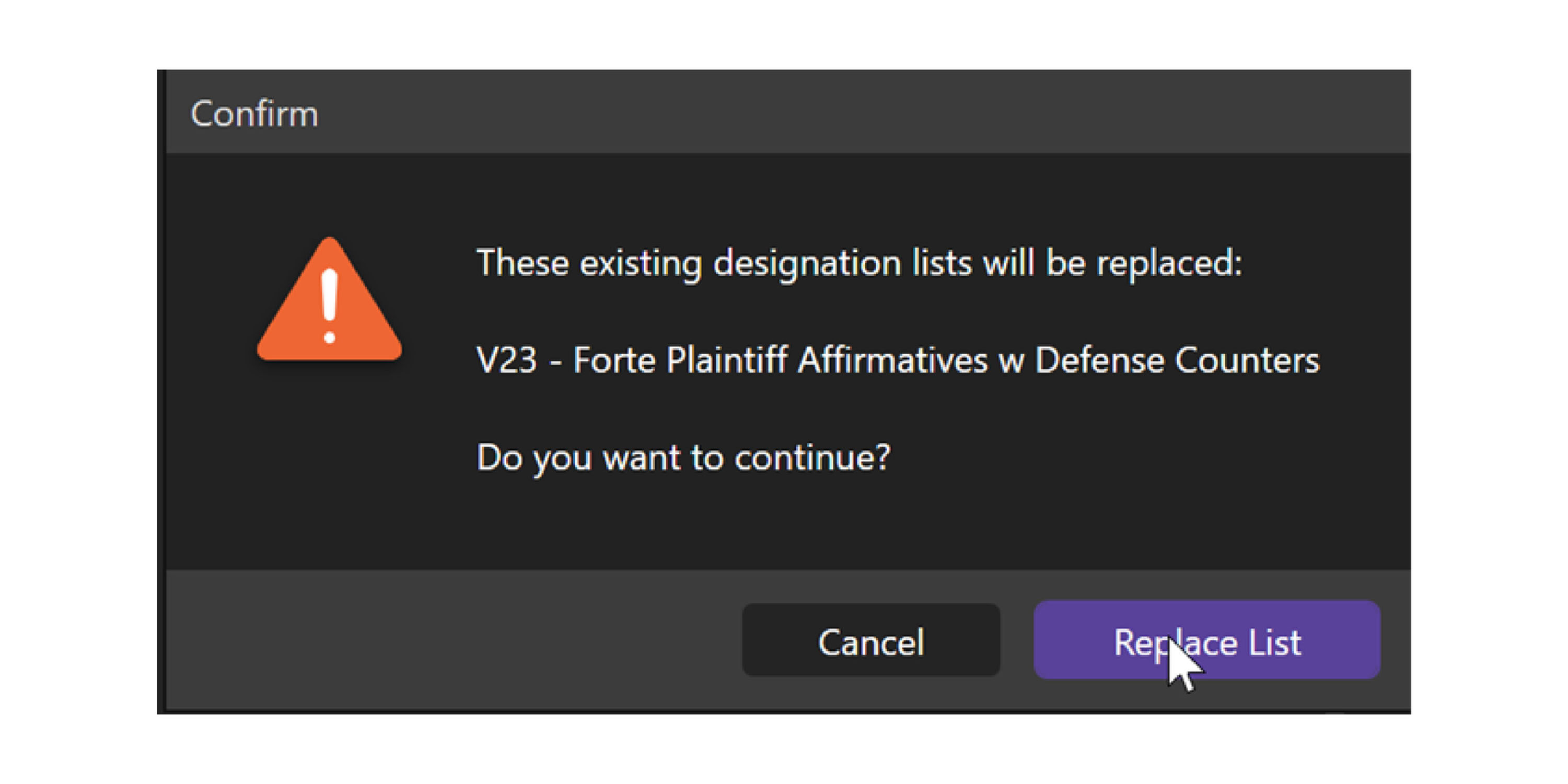Image resolution: width=1568 pixels, height=784 pixels.
Task: Click the word 'Forte' in the list name
Action: pyautogui.click(x=614, y=360)
